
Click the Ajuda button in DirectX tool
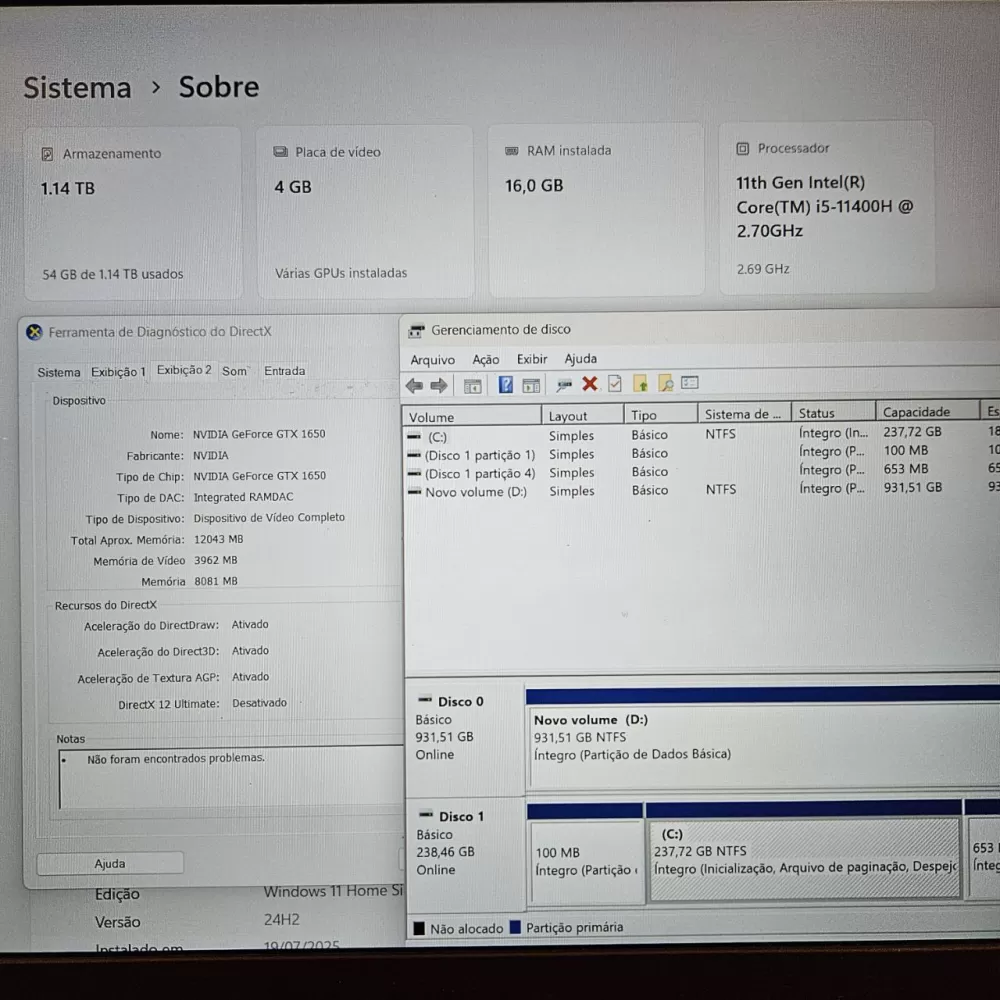(110, 864)
